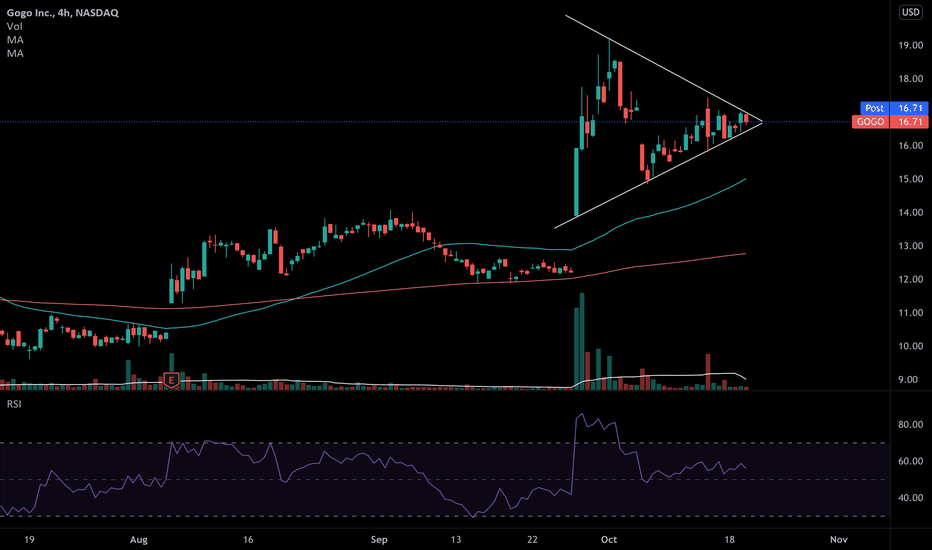932x550 pixels.
Task: Click the '22' date label on time axis
Action: point(532,540)
